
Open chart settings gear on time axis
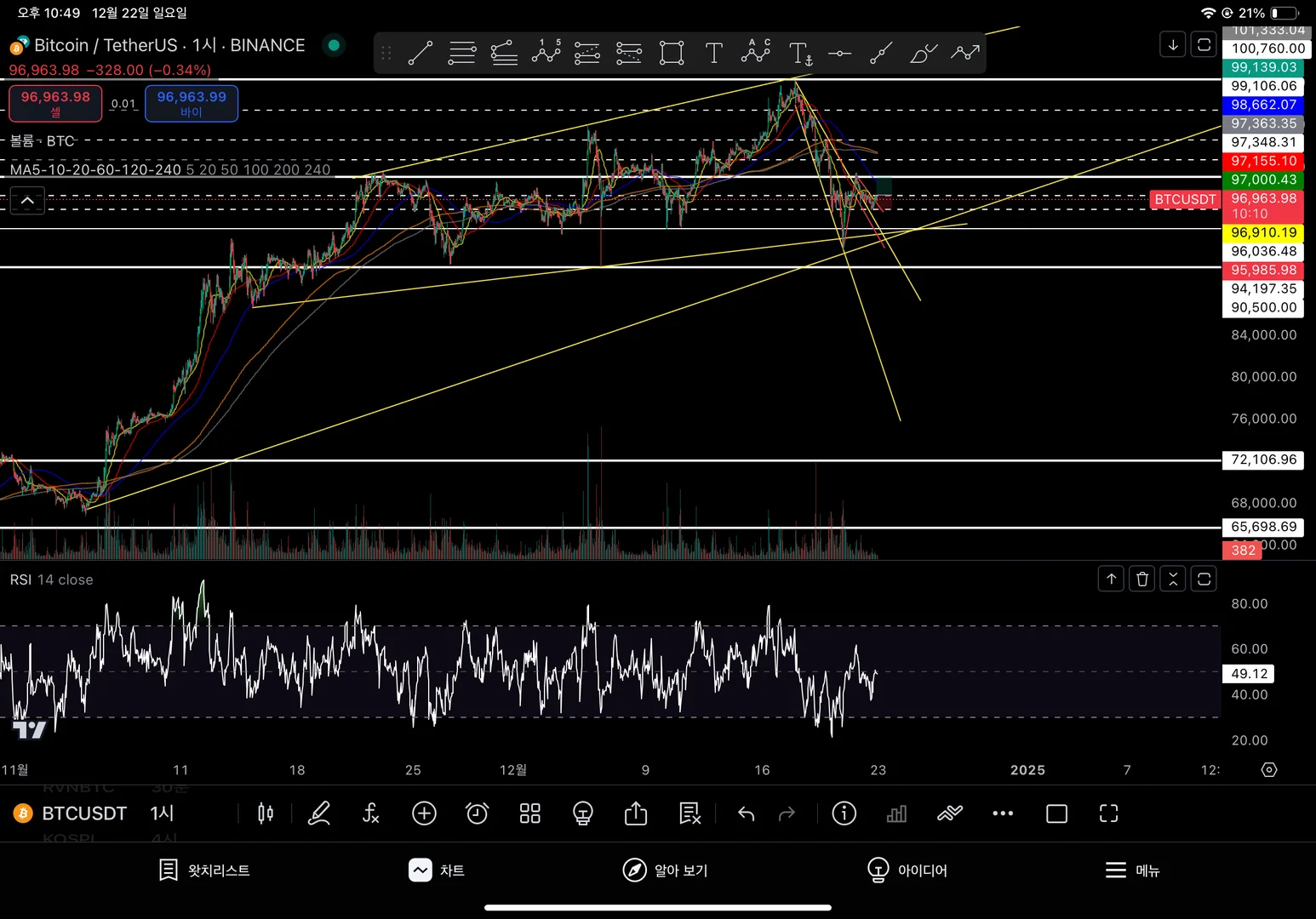click(1269, 769)
